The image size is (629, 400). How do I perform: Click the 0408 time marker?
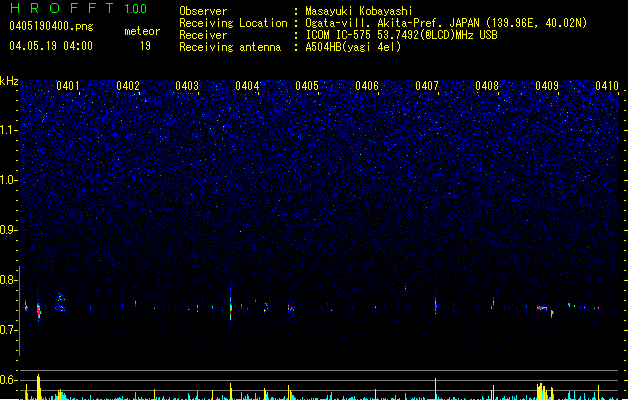[x=487, y=86]
